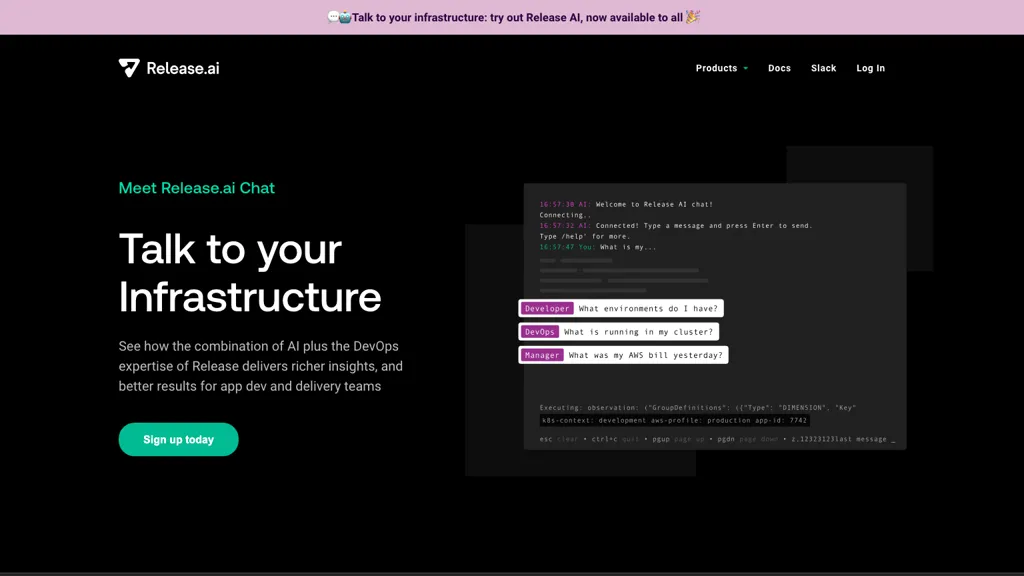Open the Products menu item
The image size is (1024, 576).
[x=716, y=68]
